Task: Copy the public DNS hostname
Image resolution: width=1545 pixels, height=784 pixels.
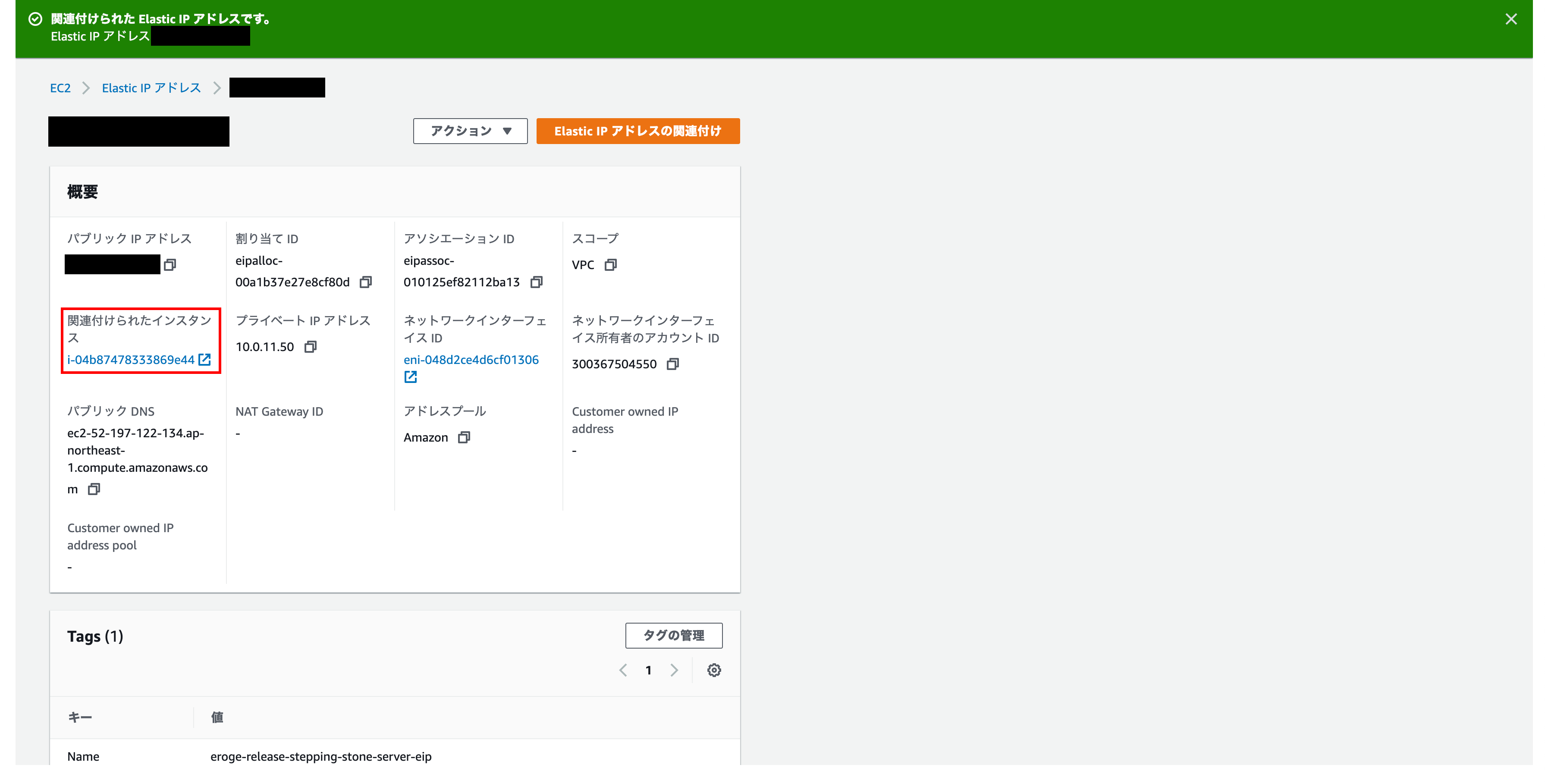Action: coord(94,489)
